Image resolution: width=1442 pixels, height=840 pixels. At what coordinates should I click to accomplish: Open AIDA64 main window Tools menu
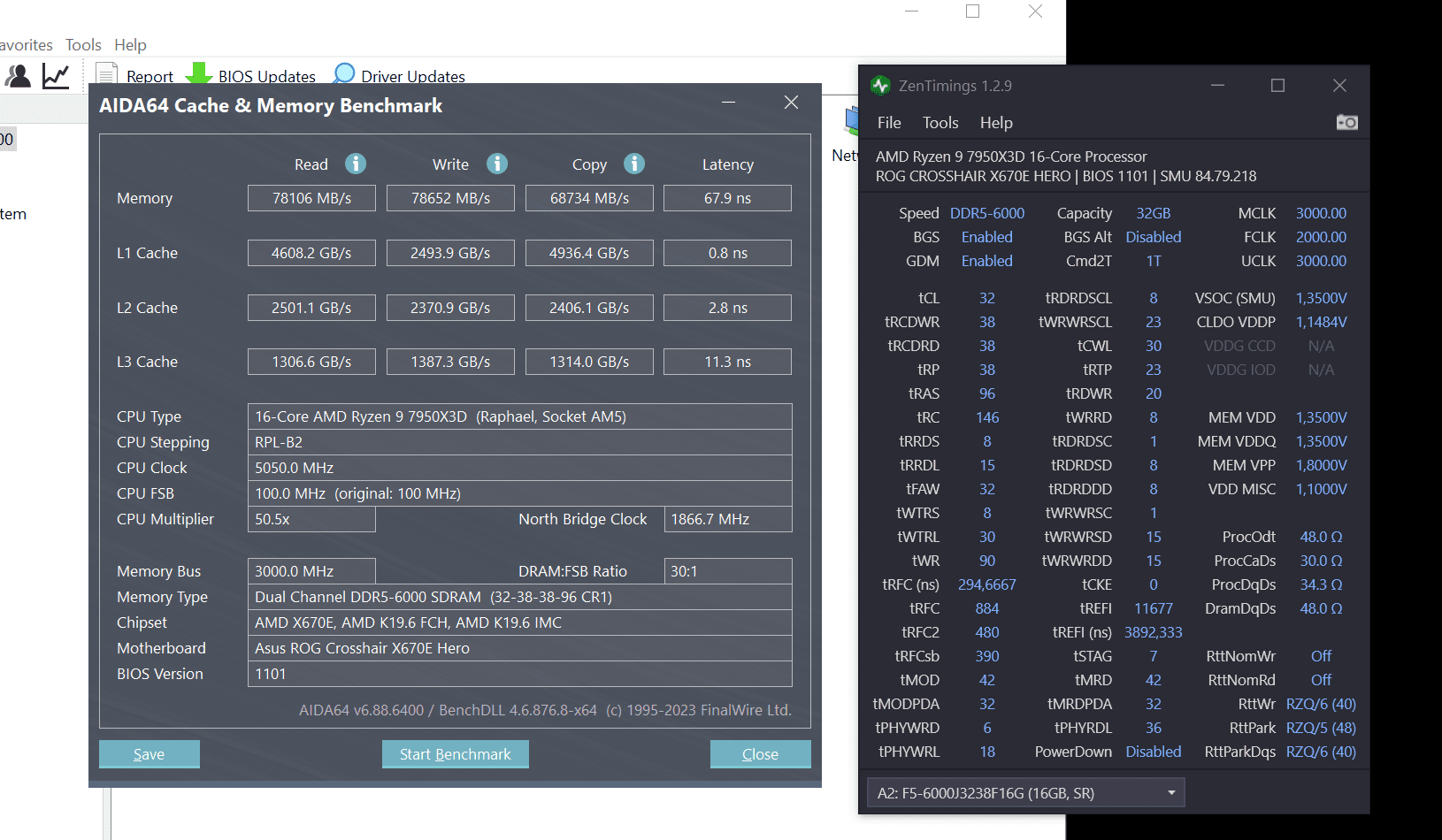click(x=83, y=45)
